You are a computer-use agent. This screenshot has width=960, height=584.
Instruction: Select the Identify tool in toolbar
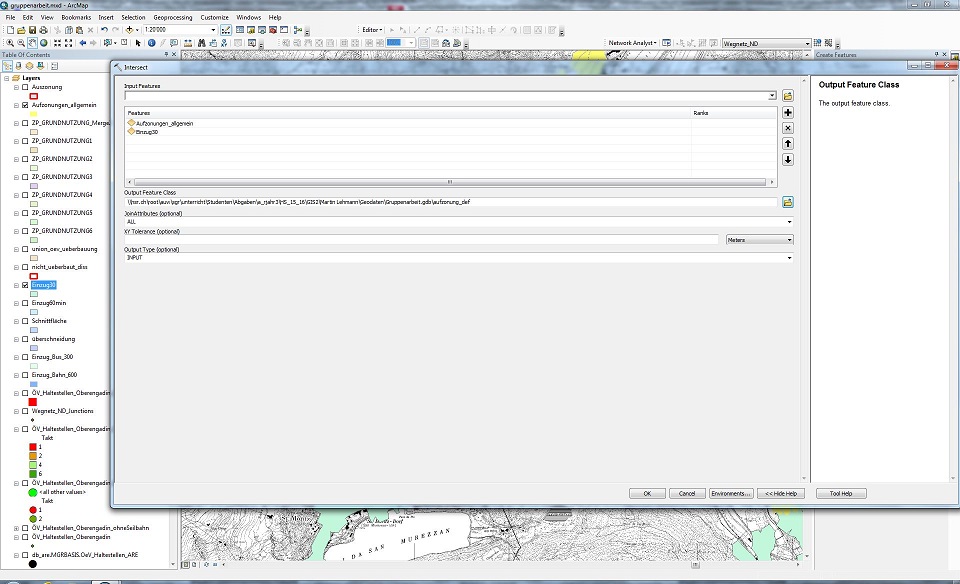coord(151,44)
